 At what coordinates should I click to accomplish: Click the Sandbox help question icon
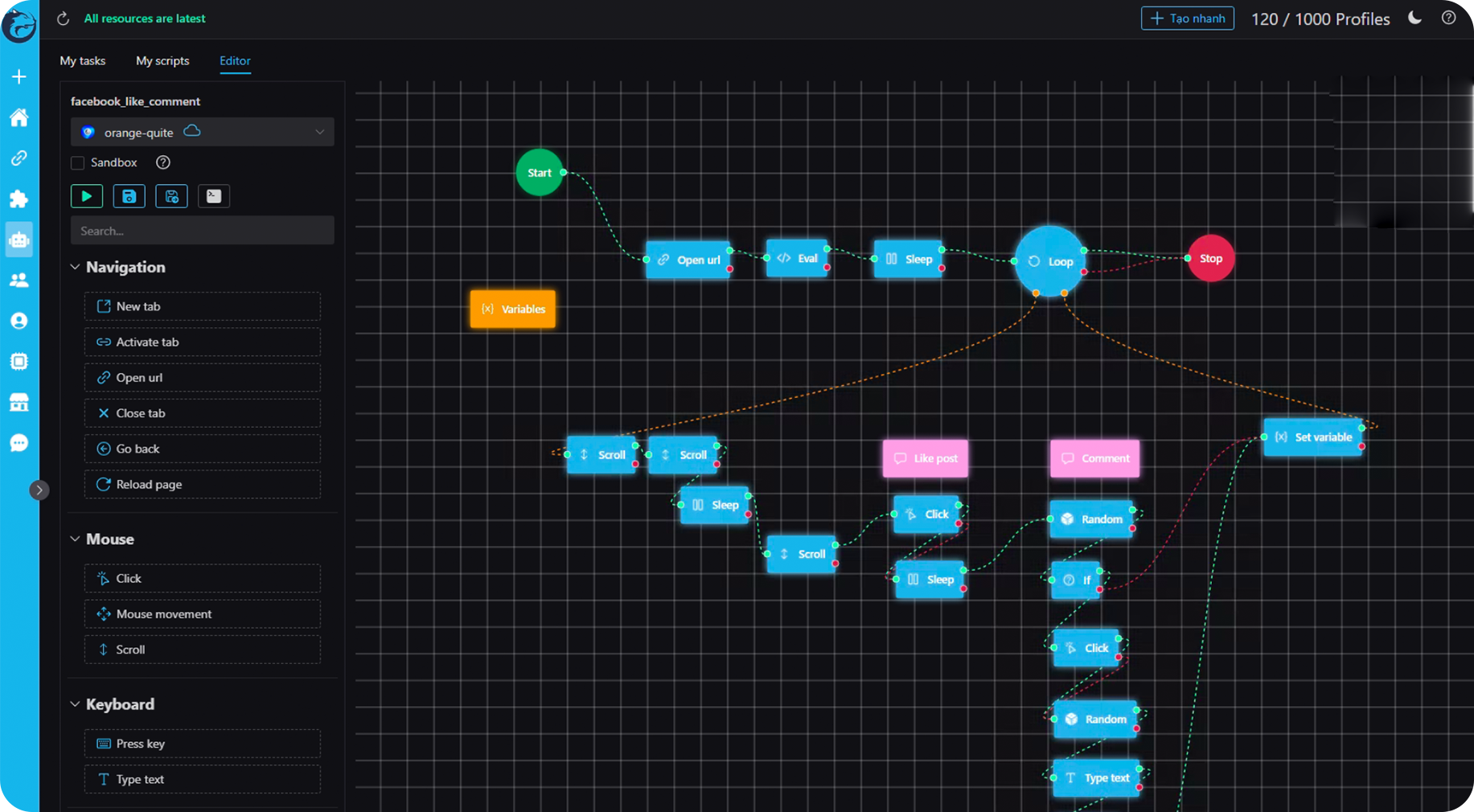pos(163,162)
